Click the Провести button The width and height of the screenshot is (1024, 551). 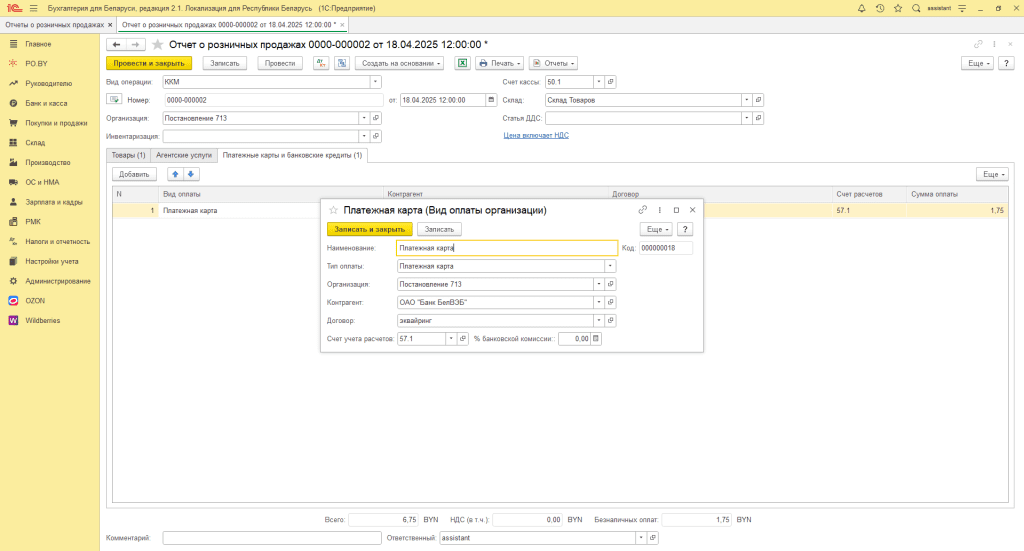click(x=280, y=63)
